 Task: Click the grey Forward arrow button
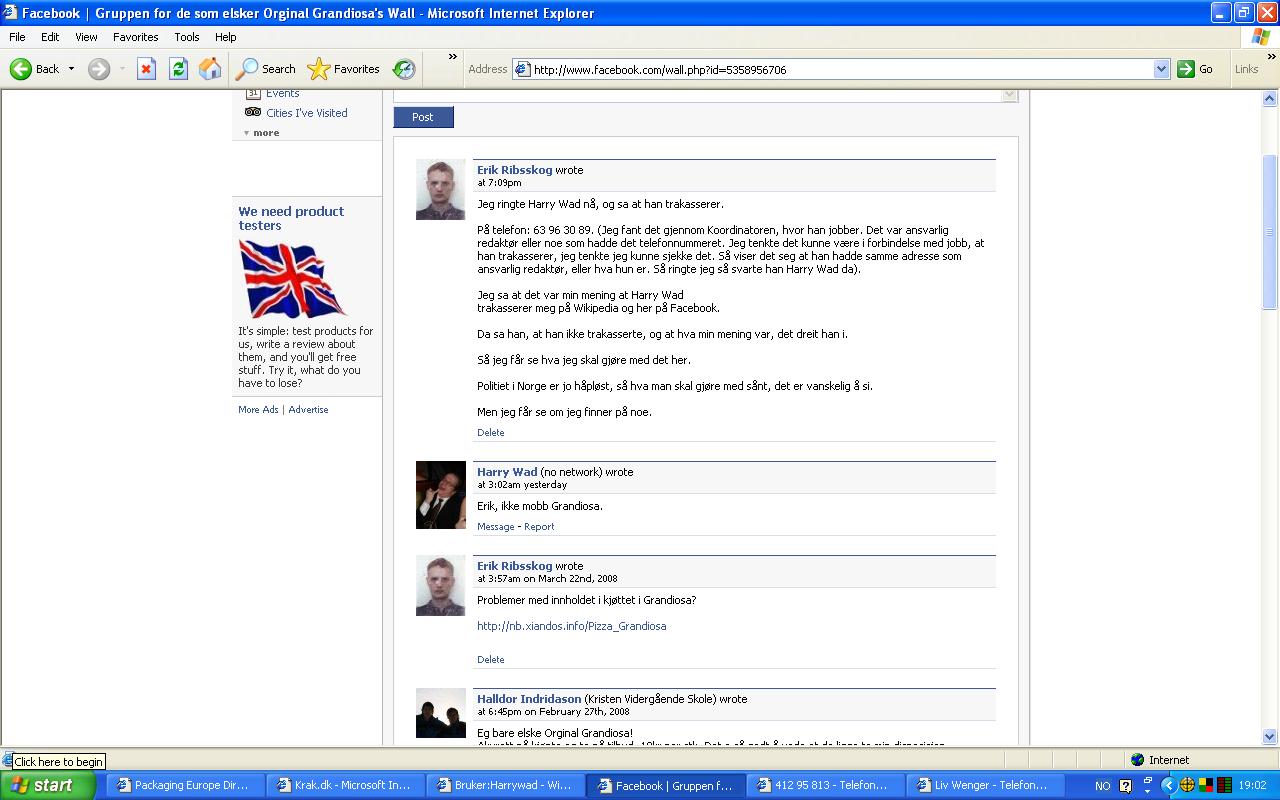(x=98, y=69)
